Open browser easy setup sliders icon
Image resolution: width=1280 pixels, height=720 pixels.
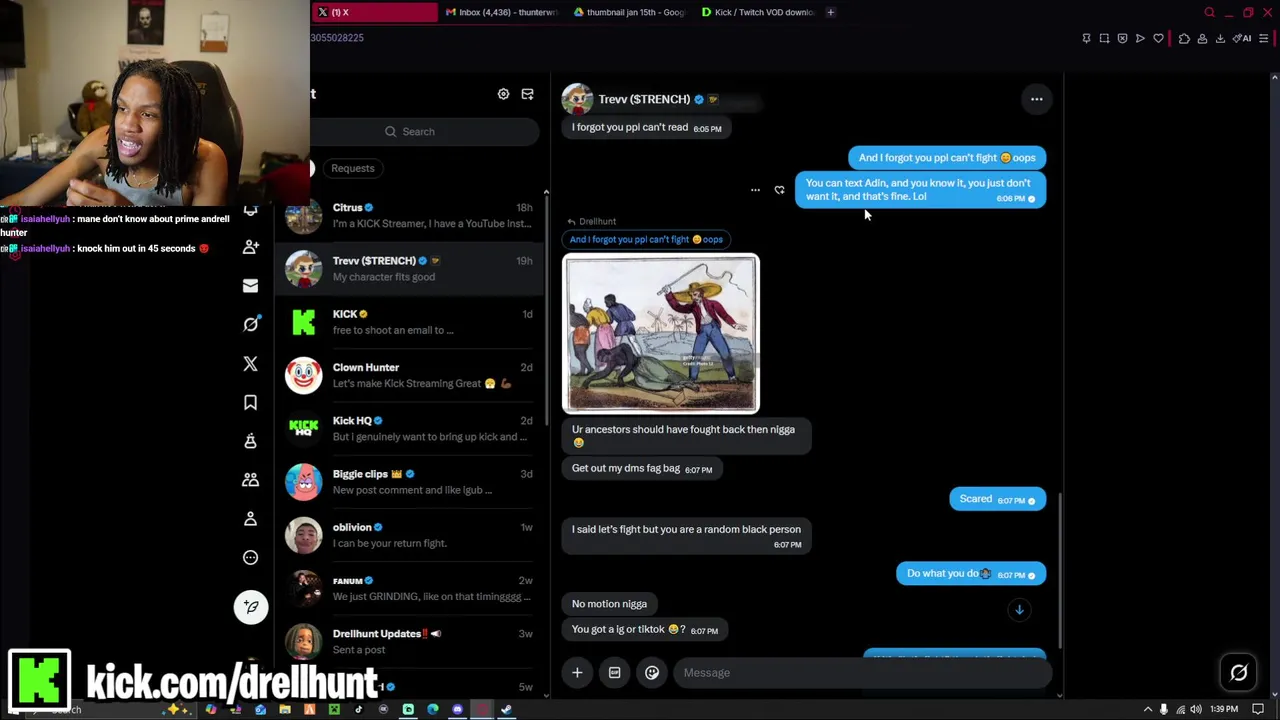1263,38
